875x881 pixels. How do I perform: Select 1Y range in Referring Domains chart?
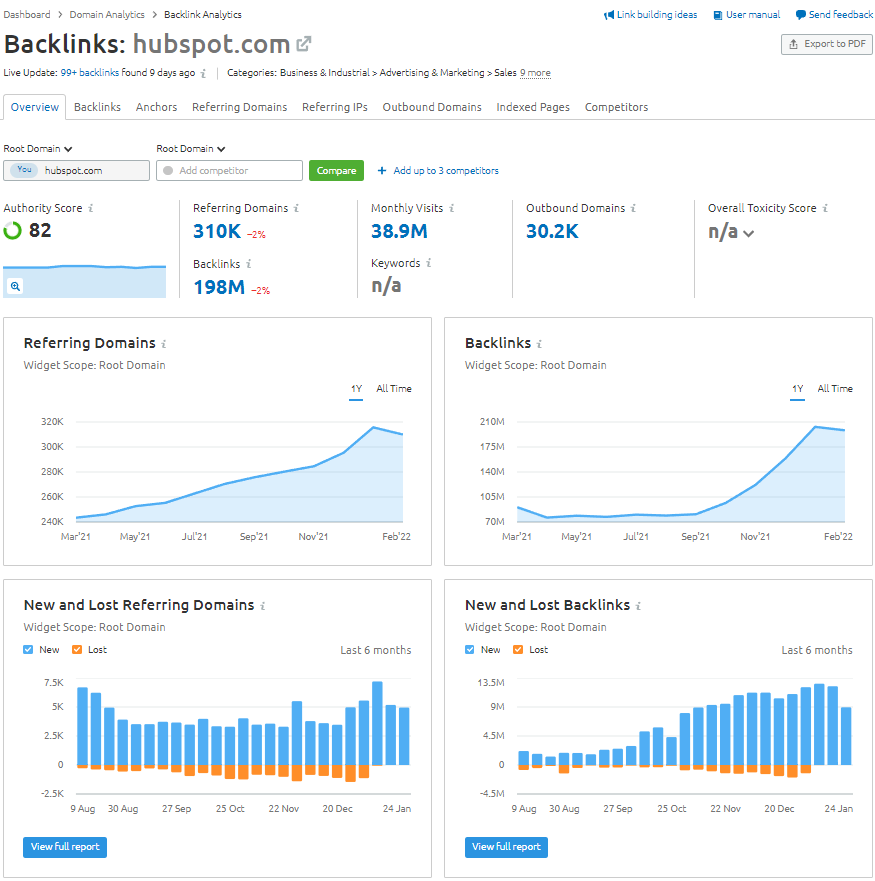point(356,389)
